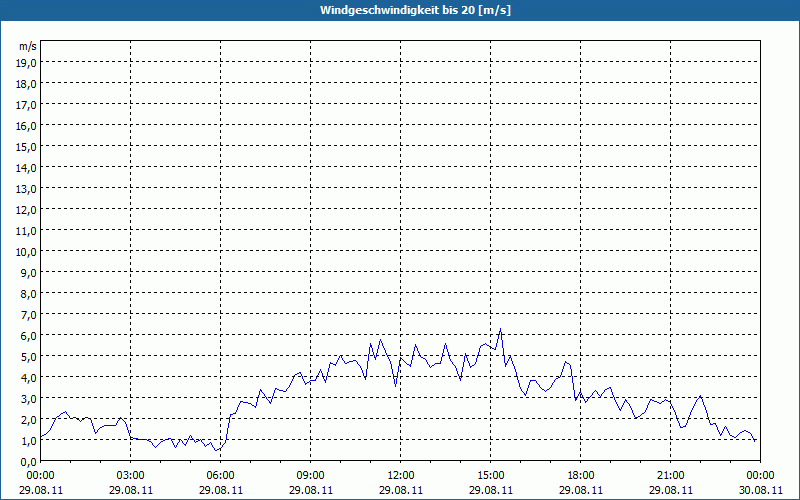Click the 21:00 time label on x-axis
800x500 pixels.
click(x=670, y=476)
